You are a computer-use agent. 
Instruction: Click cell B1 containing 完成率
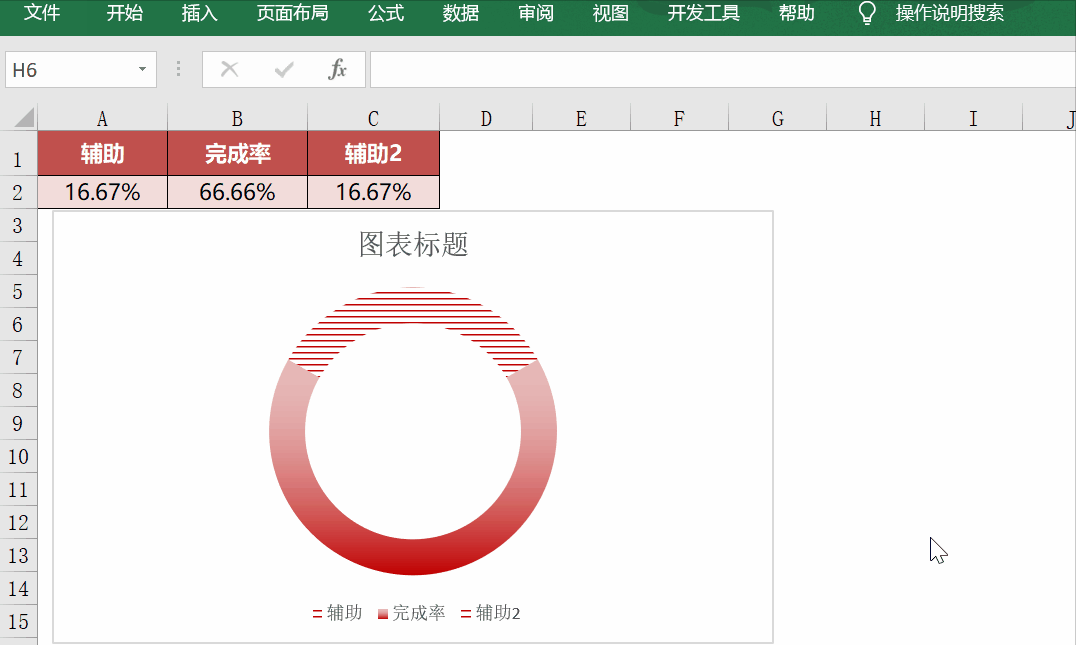click(237, 154)
